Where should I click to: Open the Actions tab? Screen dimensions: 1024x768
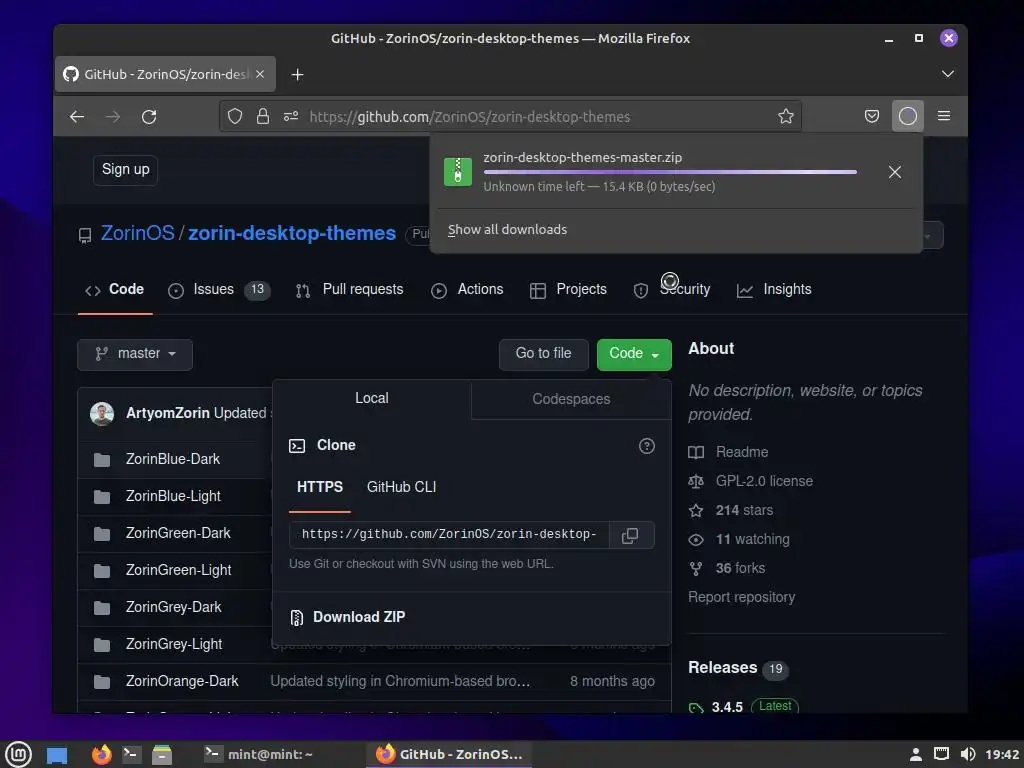point(467,290)
